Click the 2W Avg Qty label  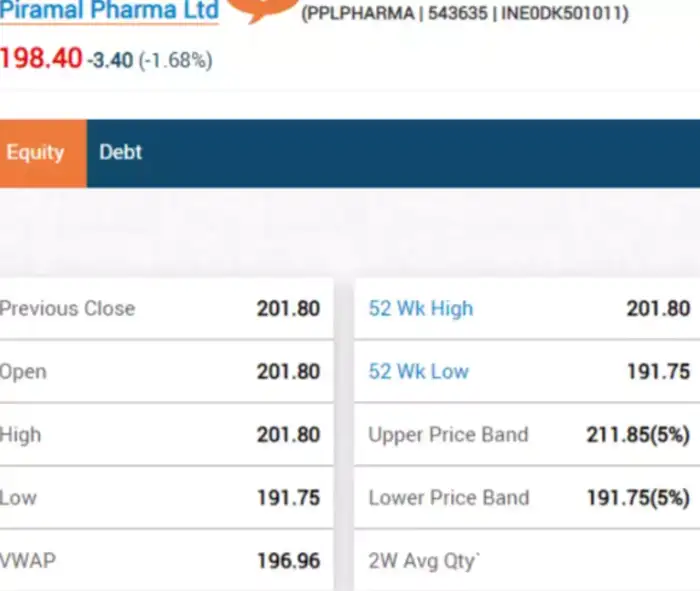click(x=424, y=561)
